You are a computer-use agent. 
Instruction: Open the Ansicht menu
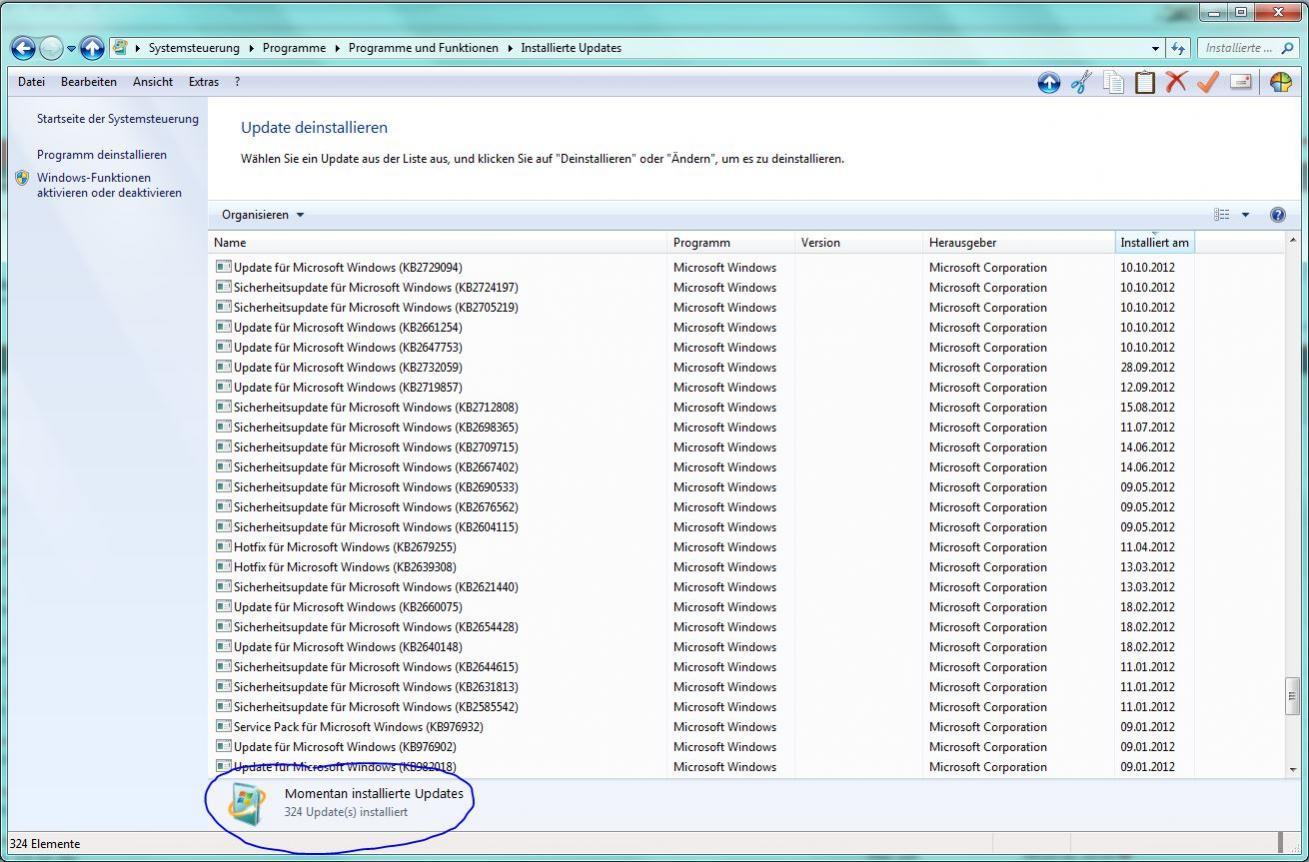(x=153, y=82)
